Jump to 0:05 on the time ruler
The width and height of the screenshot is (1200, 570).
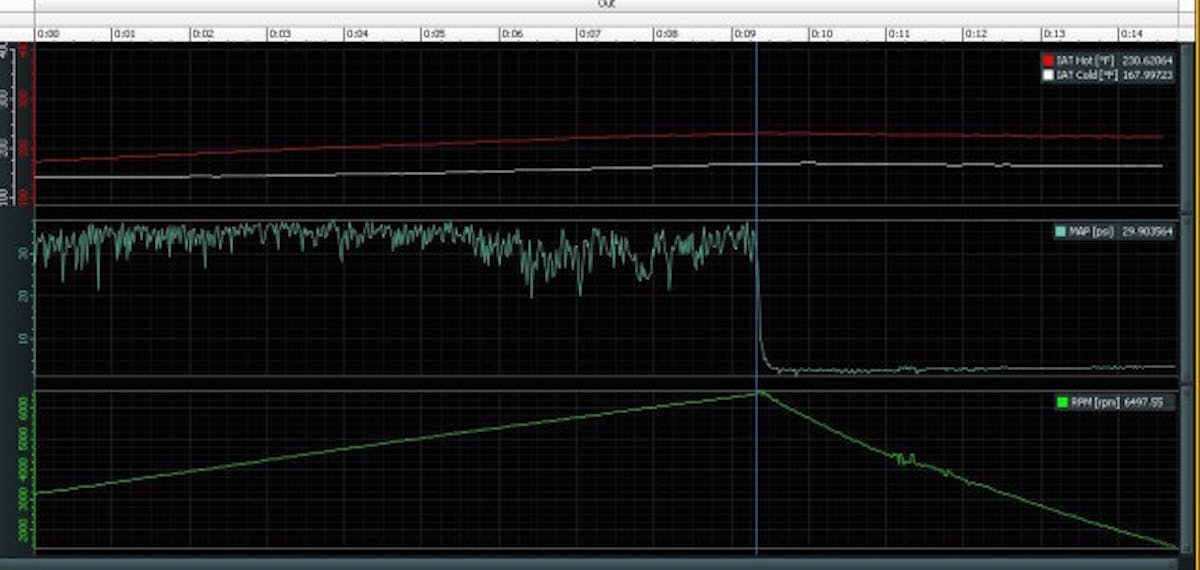click(434, 34)
